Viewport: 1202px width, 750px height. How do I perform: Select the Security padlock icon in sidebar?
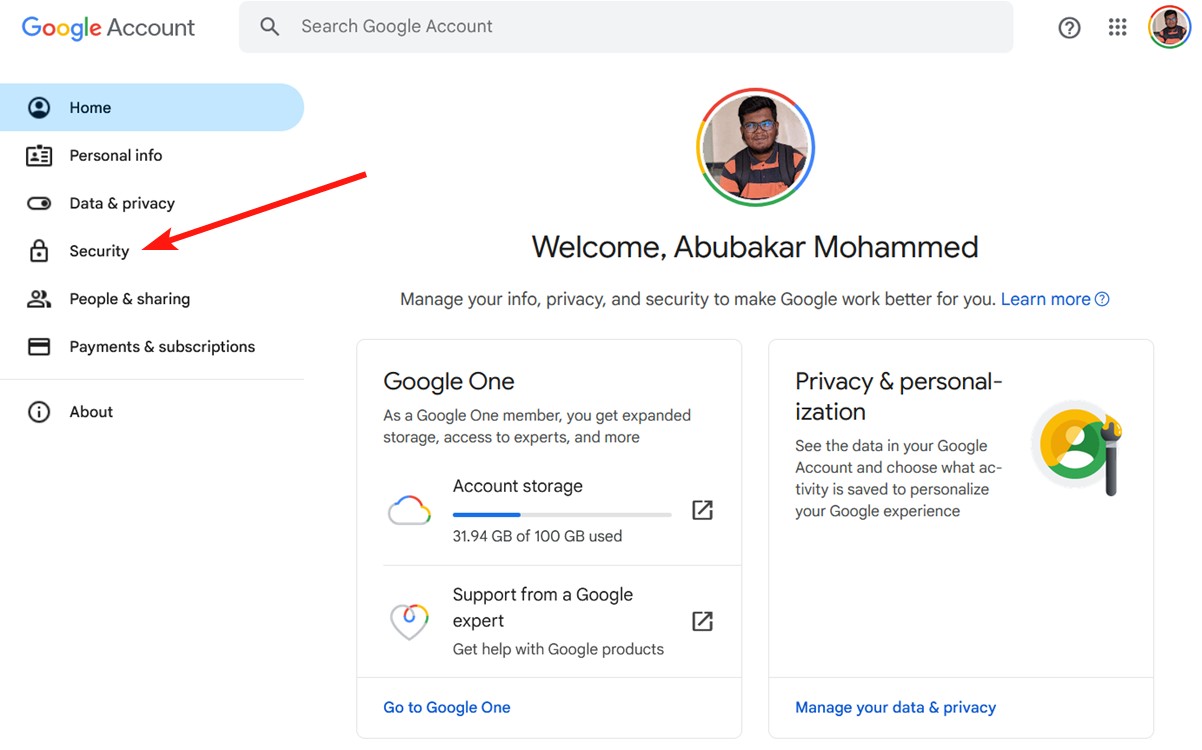point(38,250)
